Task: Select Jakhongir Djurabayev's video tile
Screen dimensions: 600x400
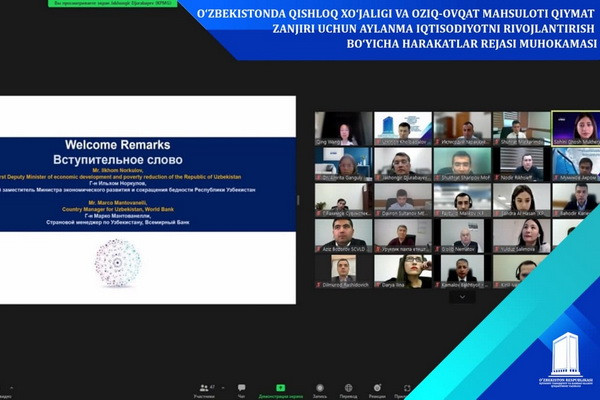Action: pyautogui.click(x=400, y=164)
